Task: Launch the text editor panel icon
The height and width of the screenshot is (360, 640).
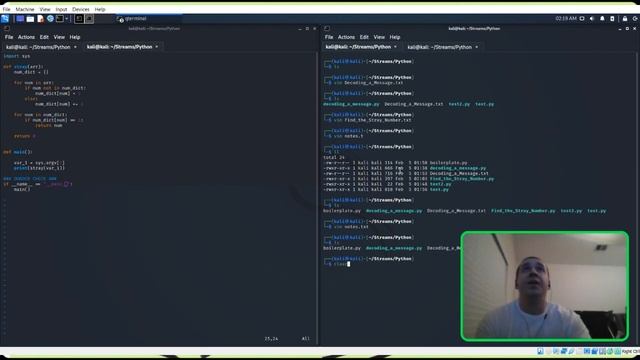Action: click(40, 18)
